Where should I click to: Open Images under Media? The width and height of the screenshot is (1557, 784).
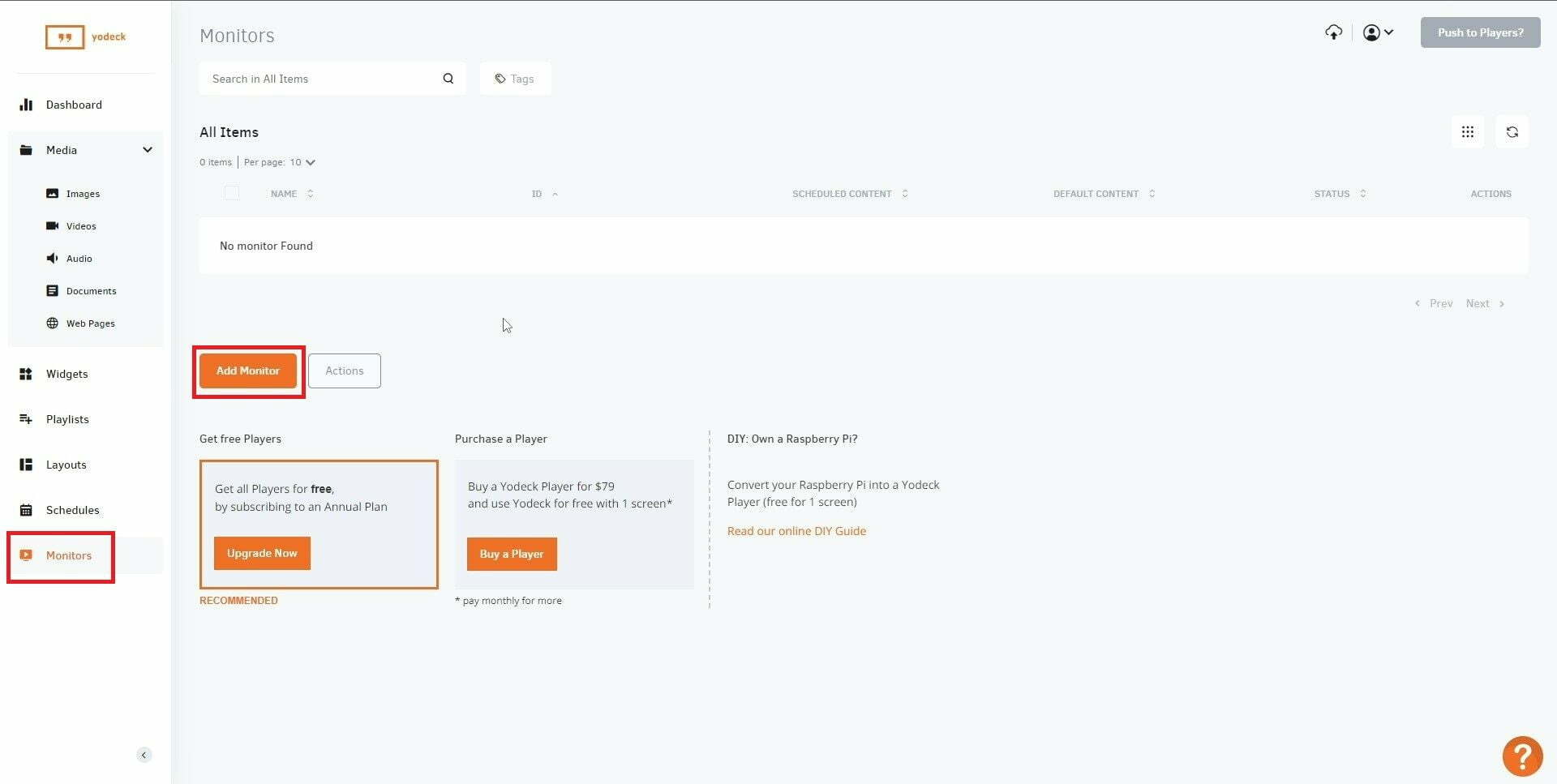[x=83, y=194]
